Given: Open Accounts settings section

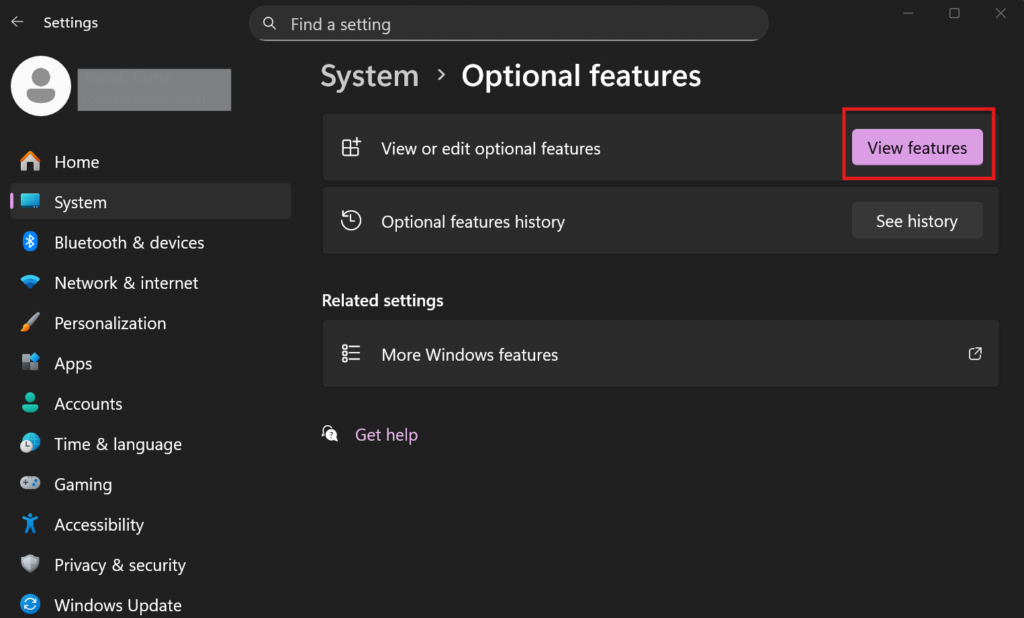Looking at the screenshot, I should click(x=88, y=404).
